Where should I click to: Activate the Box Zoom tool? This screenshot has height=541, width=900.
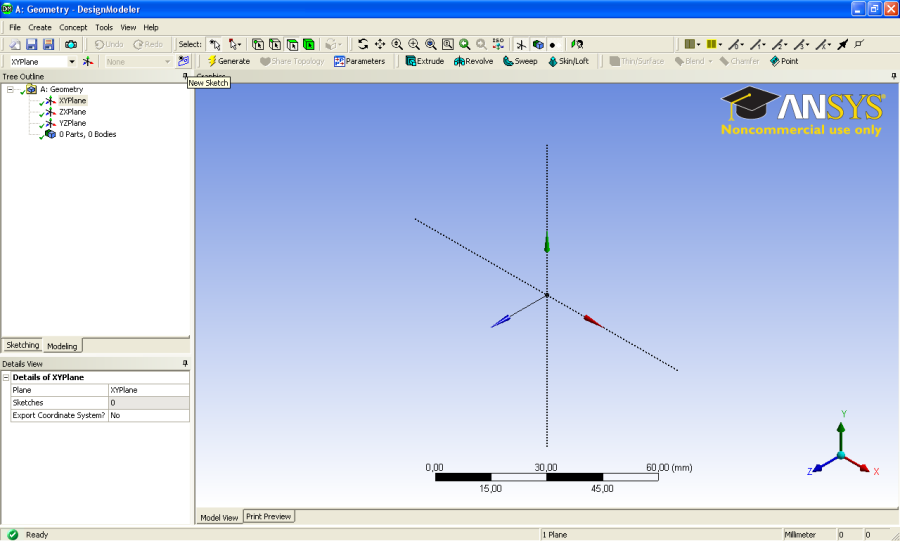pyautogui.click(x=413, y=44)
